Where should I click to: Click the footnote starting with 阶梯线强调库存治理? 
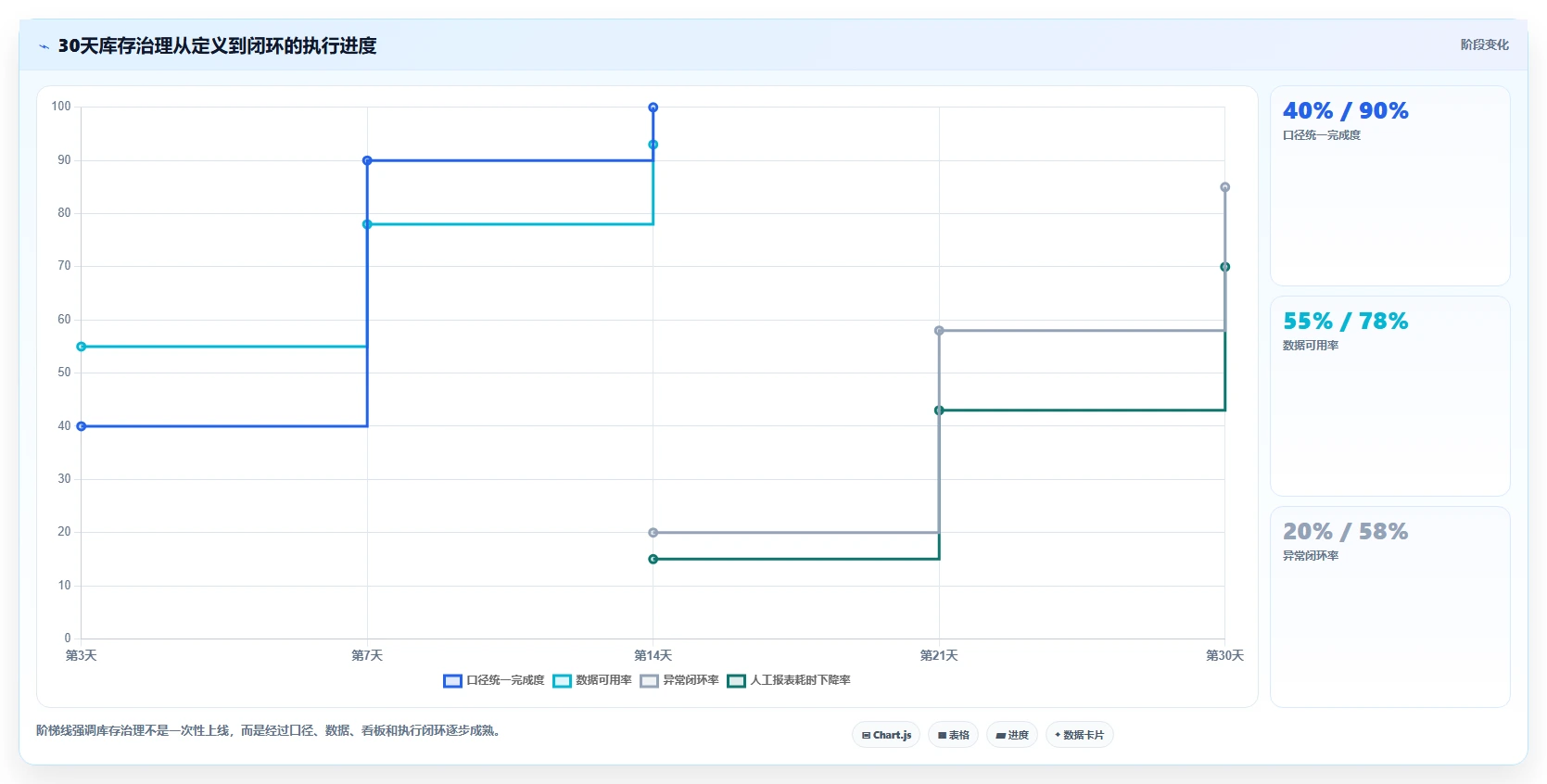click(271, 730)
